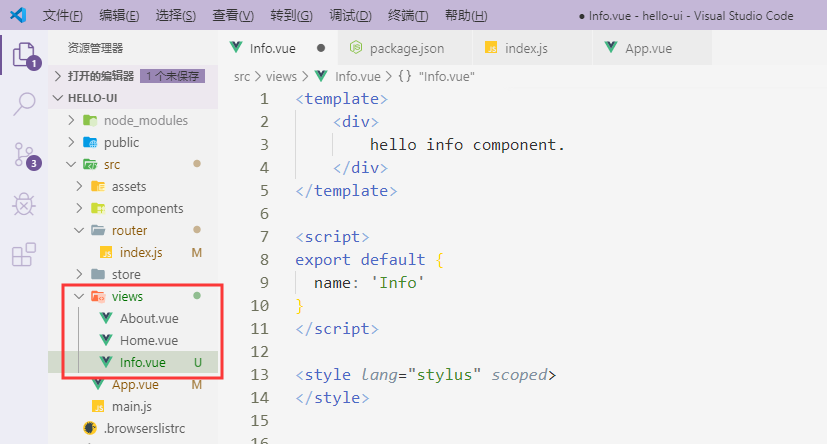The image size is (827, 444).
Task: Switch to the index.js editor tab
Action: tap(533, 48)
